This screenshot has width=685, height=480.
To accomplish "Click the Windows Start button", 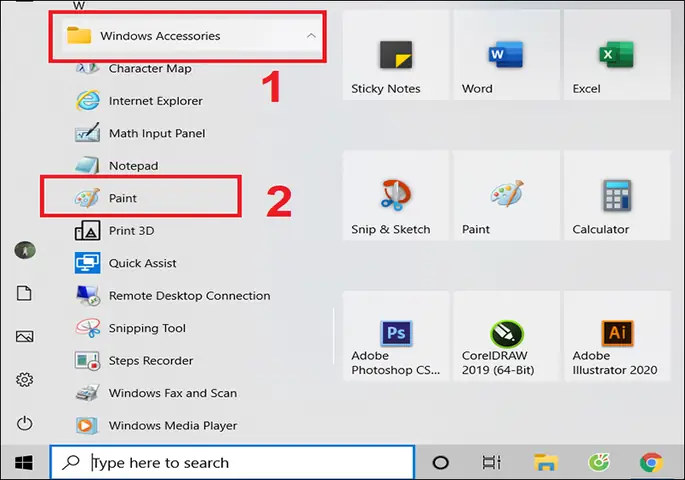I will coord(24,462).
